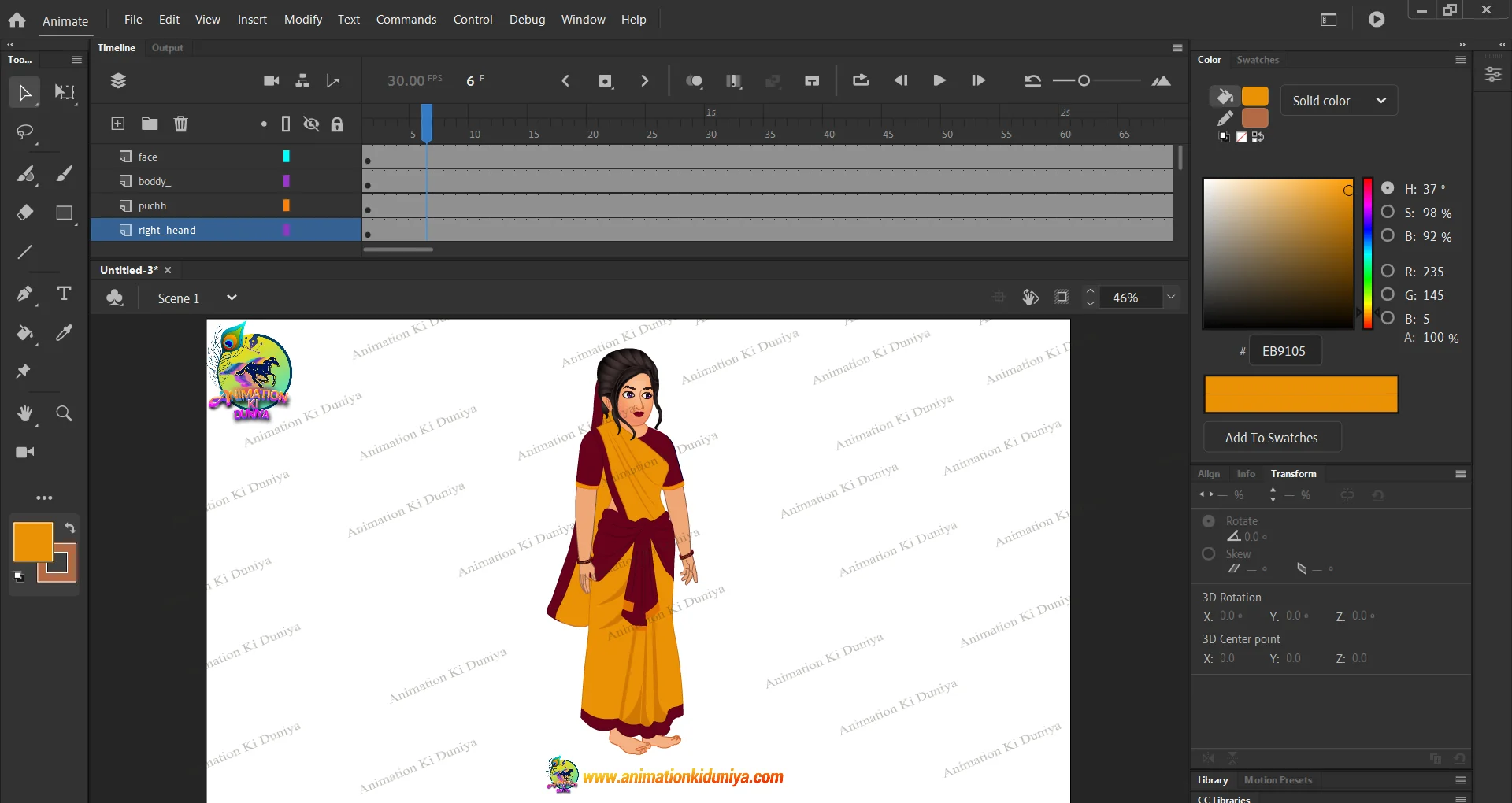Screen dimensions: 1512x803
Task: Click Add To Swatches button
Action: (1271, 438)
